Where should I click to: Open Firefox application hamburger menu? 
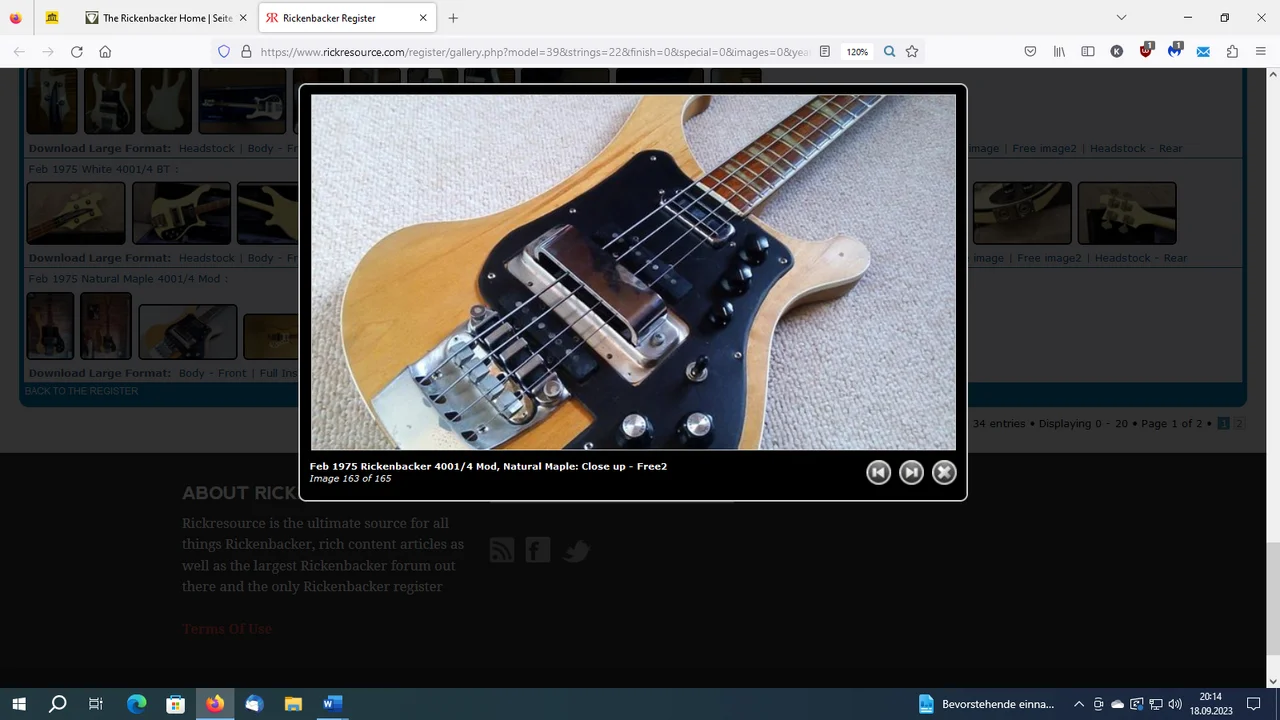(1260, 52)
